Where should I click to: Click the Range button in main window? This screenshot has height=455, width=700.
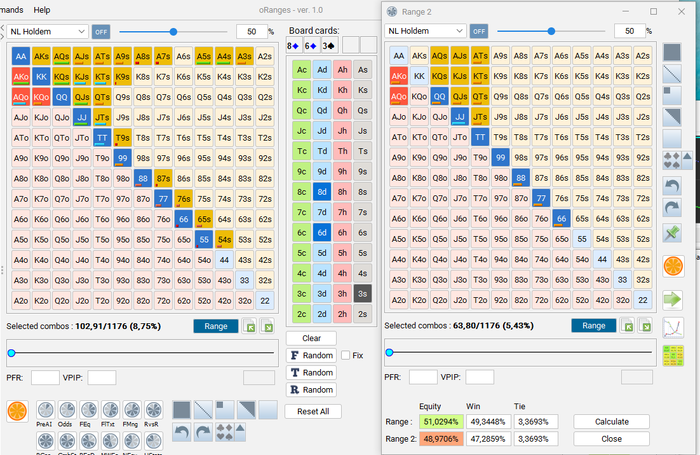pos(216,326)
